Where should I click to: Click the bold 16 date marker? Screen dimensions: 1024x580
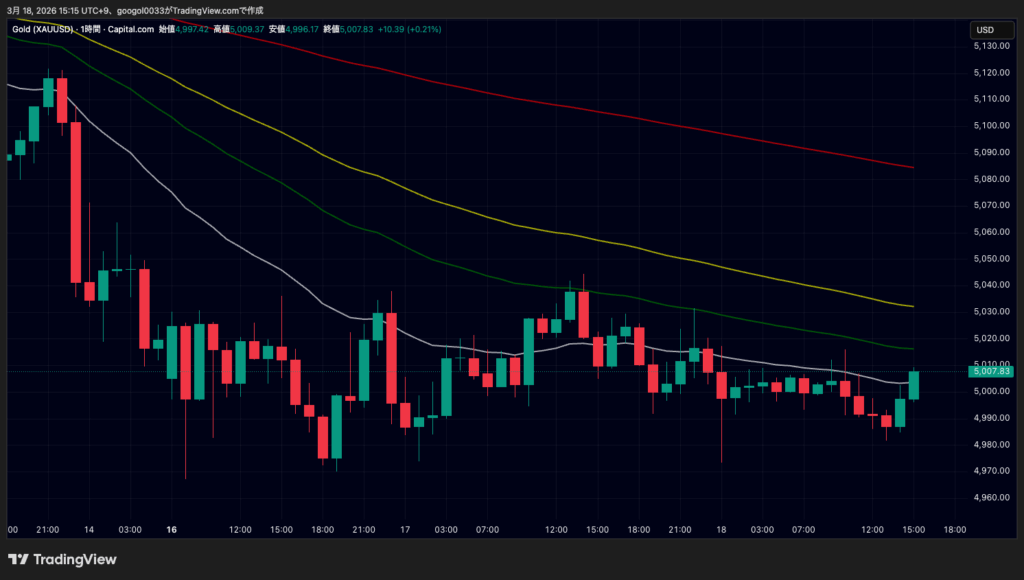point(172,529)
